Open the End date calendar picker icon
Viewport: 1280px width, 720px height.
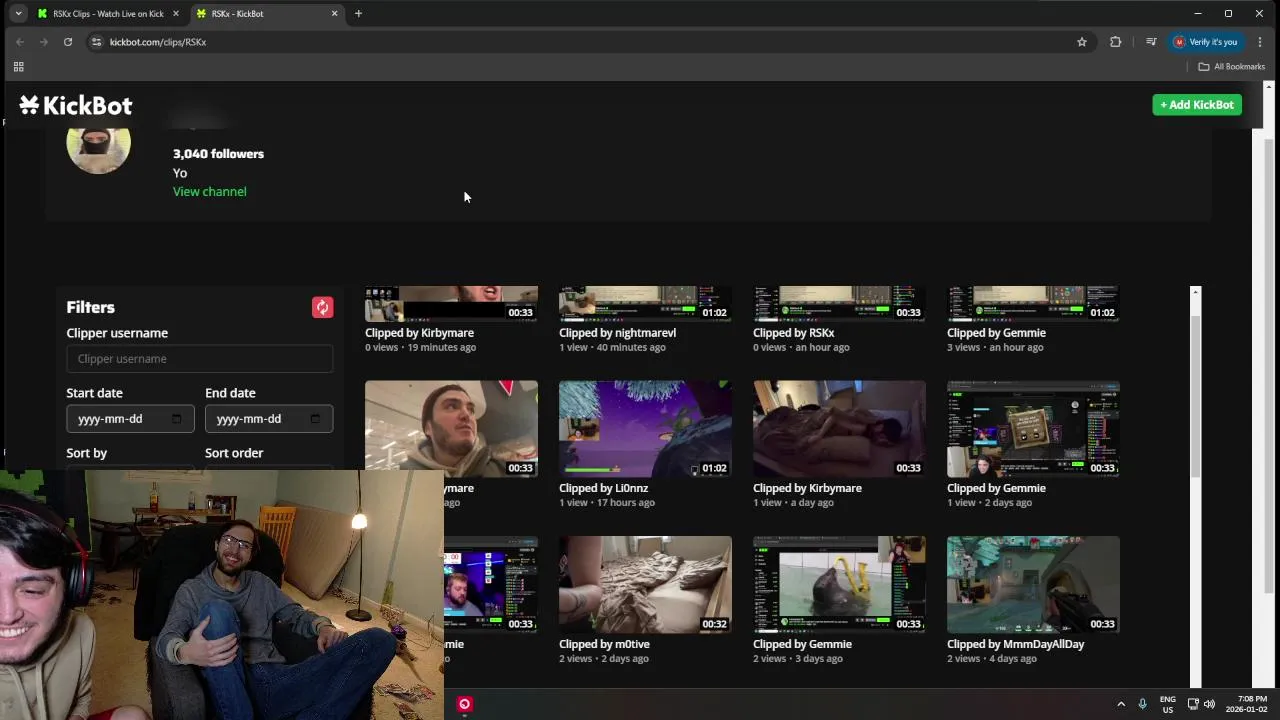pyautogui.click(x=315, y=419)
